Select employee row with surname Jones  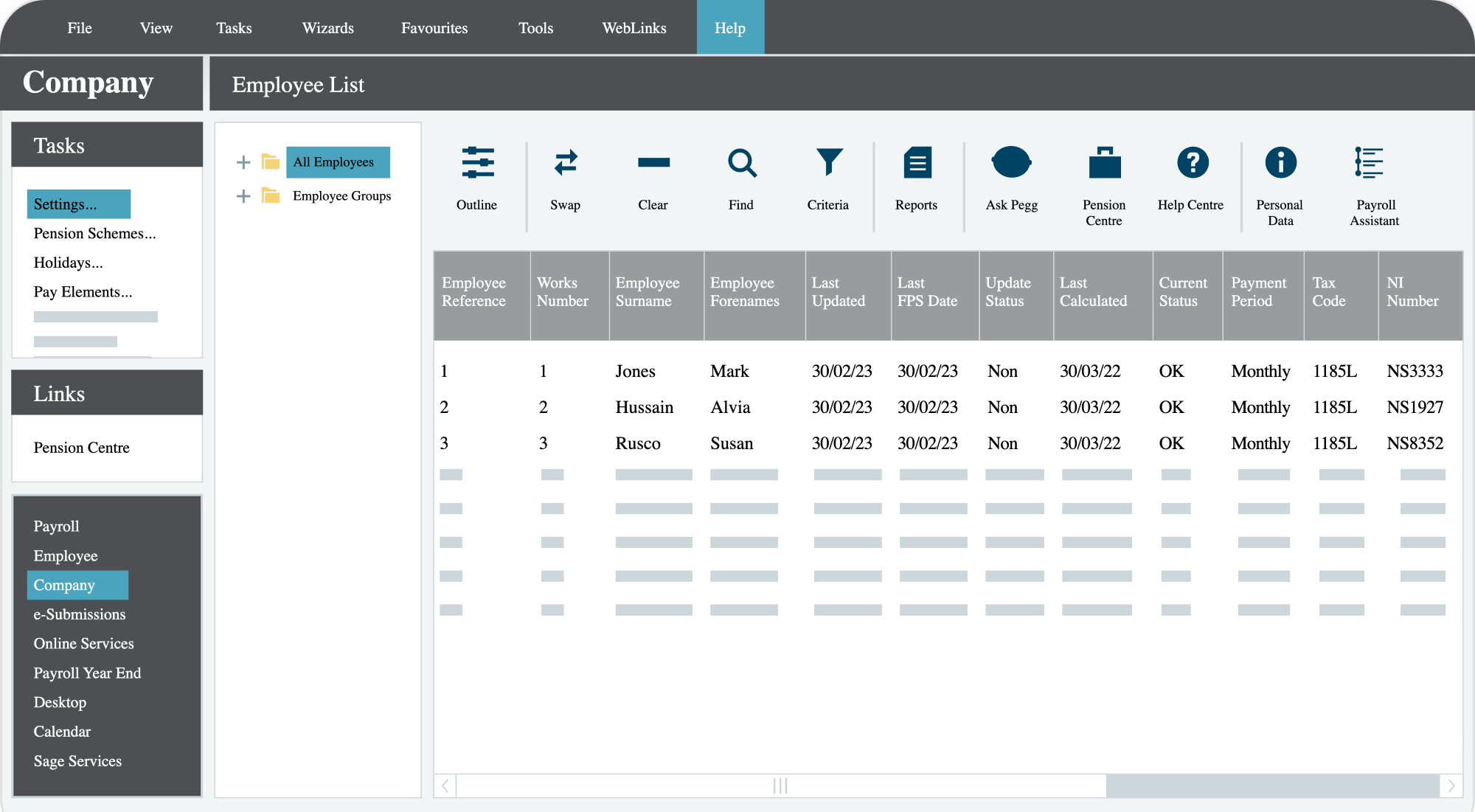948,371
